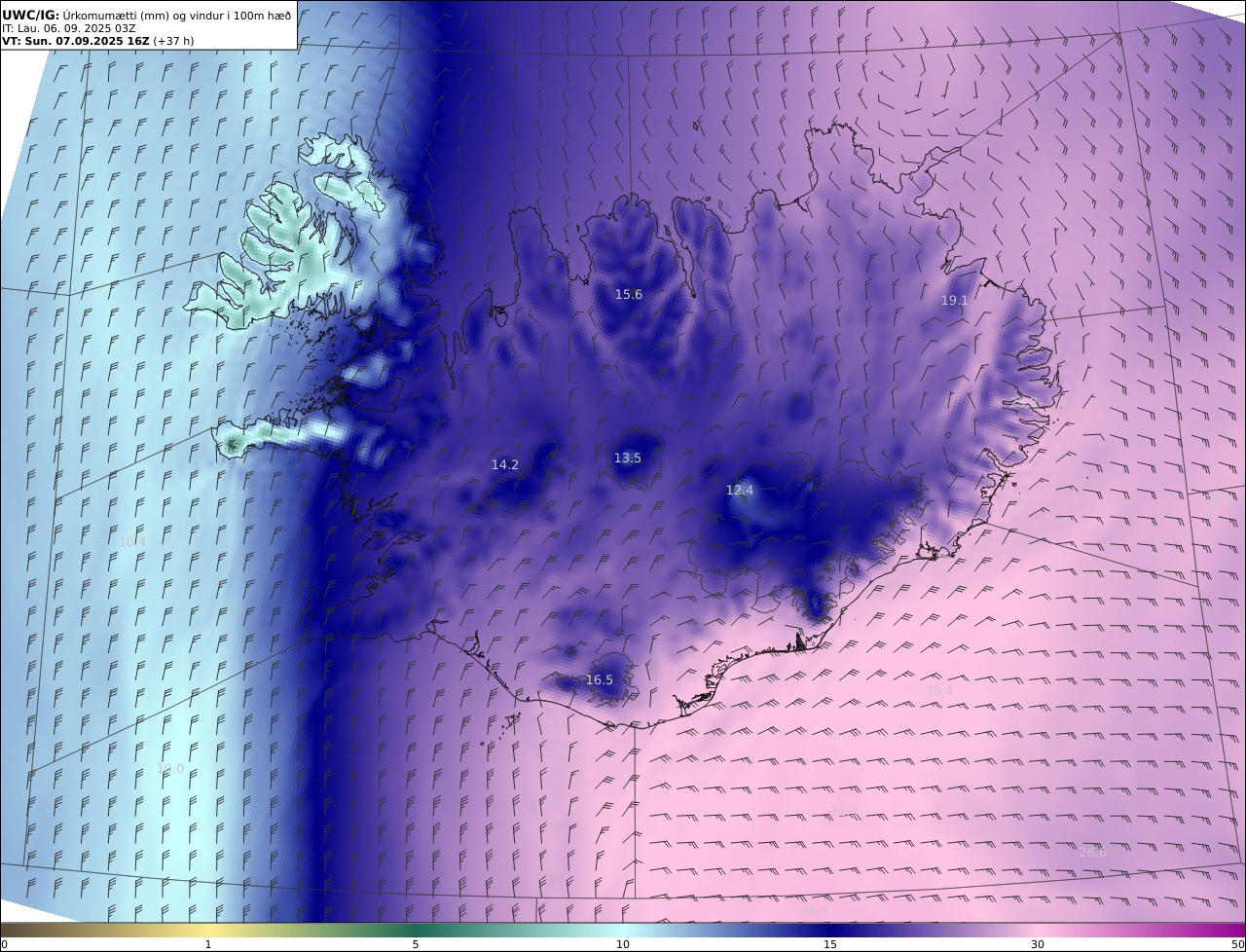This screenshot has height=952, width=1246.
Task: Click the colorbar tick label '5'
Action: [x=416, y=944]
